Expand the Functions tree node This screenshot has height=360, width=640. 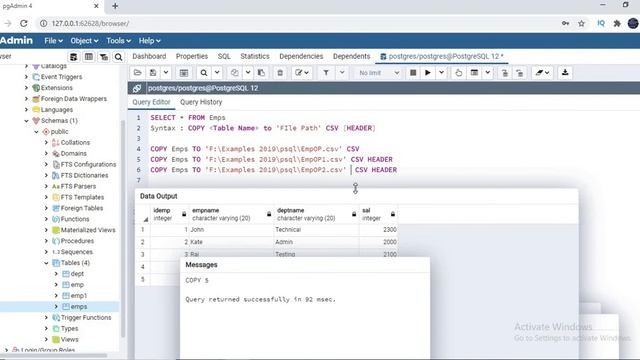tap(46, 219)
